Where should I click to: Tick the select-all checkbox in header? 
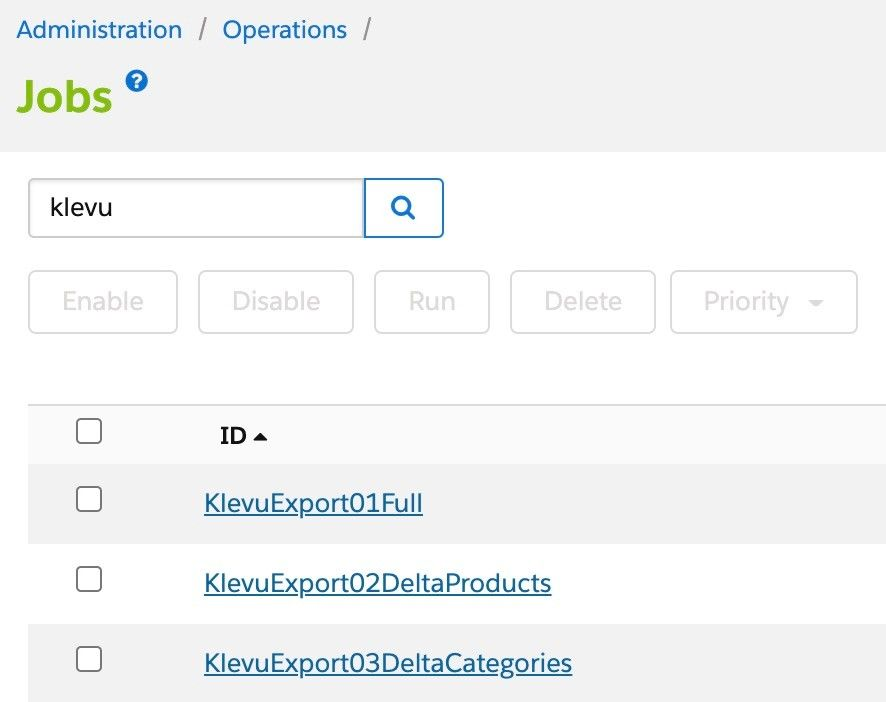point(89,431)
